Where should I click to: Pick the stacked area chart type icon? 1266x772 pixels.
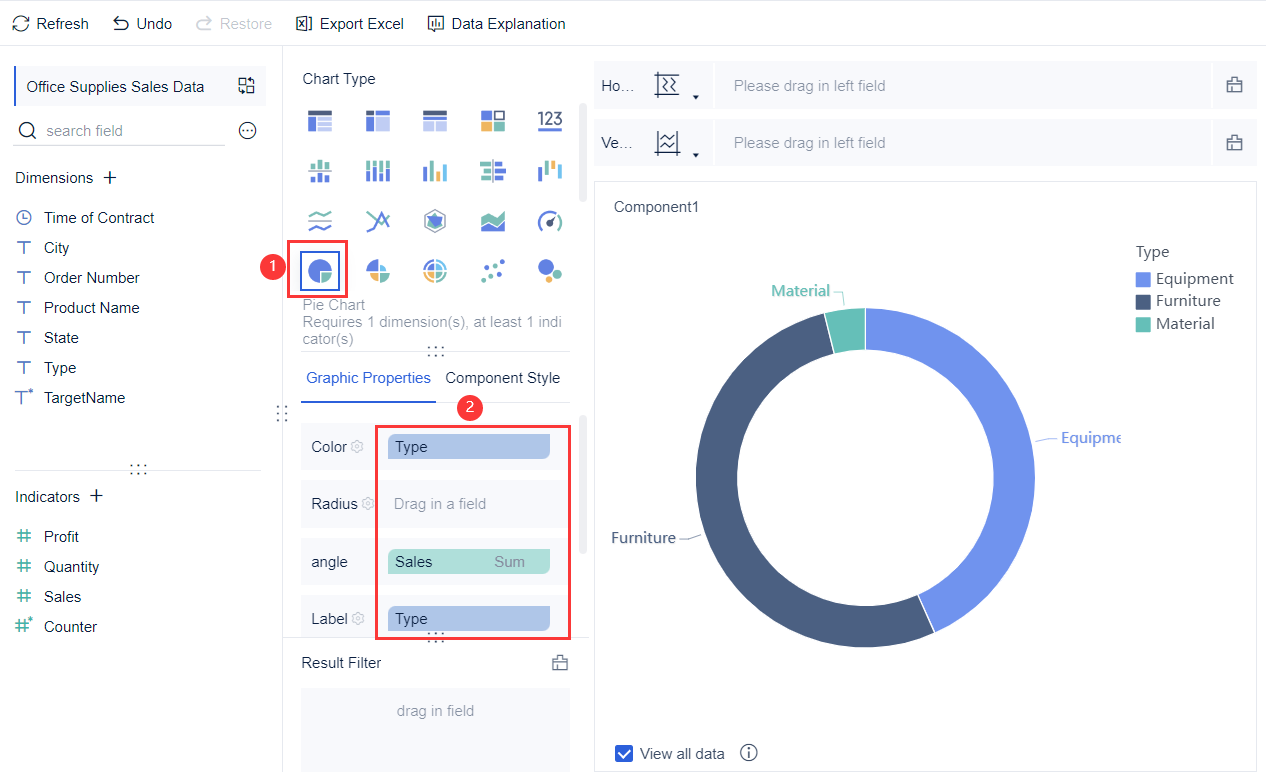(x=492, y=220)
